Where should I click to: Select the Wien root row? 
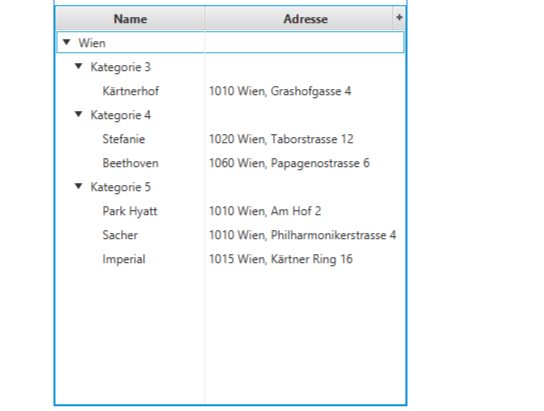tap(230, 42)
